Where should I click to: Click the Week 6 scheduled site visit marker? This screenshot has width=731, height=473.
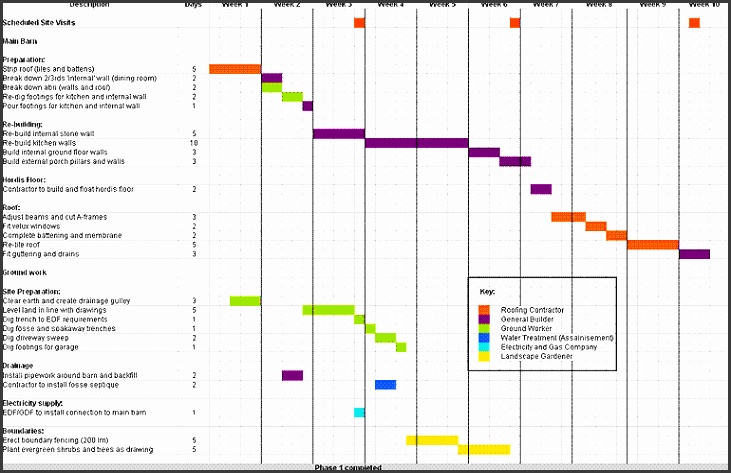(515, 22)
